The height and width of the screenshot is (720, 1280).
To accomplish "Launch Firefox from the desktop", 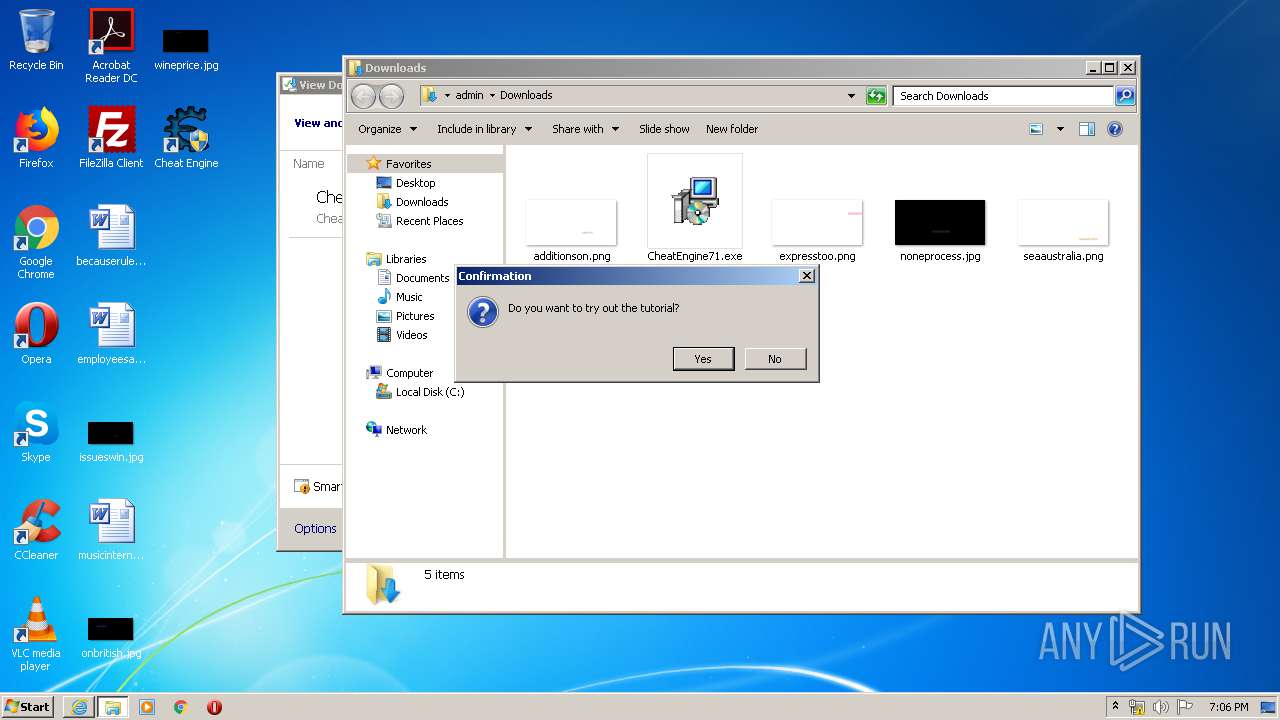I will click(36, 138).
